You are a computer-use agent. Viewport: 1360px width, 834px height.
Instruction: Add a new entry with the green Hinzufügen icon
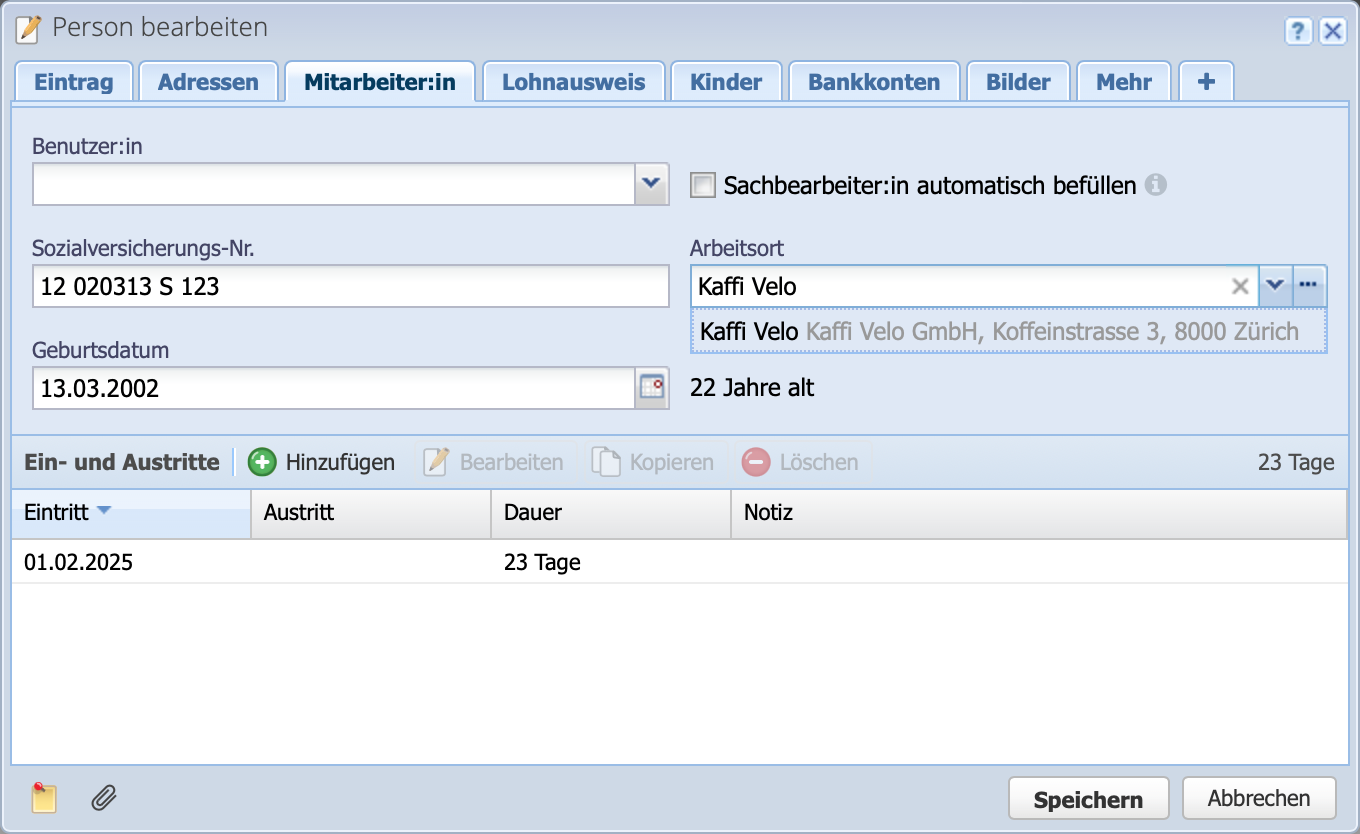click(262, 462)
